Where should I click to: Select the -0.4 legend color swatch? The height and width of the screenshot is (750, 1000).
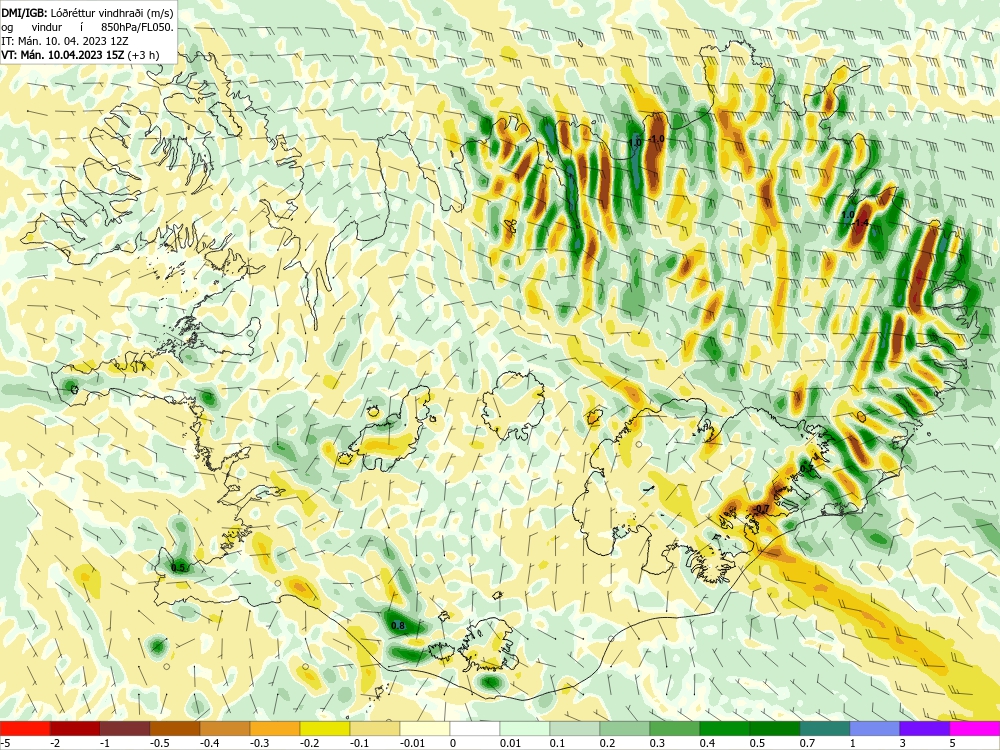225,728
